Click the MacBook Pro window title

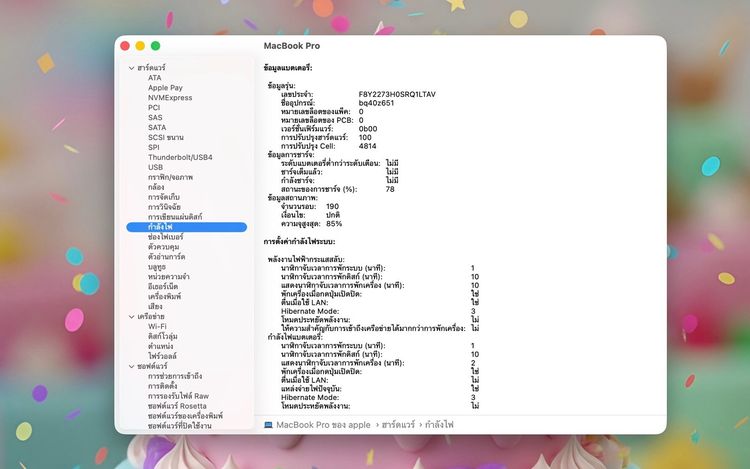pyautogui.click(x=292, y=46)
